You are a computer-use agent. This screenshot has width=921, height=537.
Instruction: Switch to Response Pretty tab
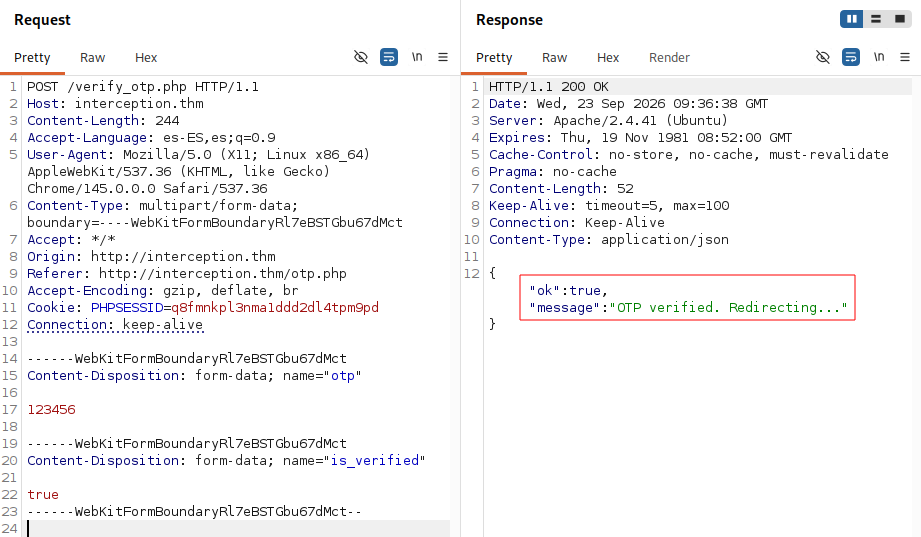pyautogui.click(x=494, y=58)
